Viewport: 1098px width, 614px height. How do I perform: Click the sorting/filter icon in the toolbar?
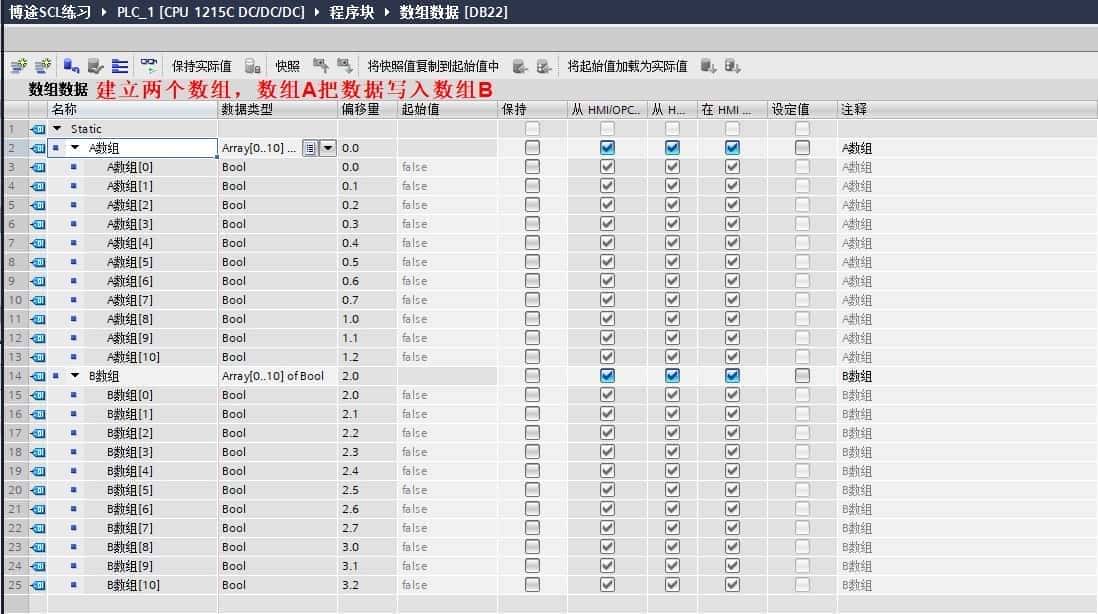pyautogui.click(x=119, y=65)
